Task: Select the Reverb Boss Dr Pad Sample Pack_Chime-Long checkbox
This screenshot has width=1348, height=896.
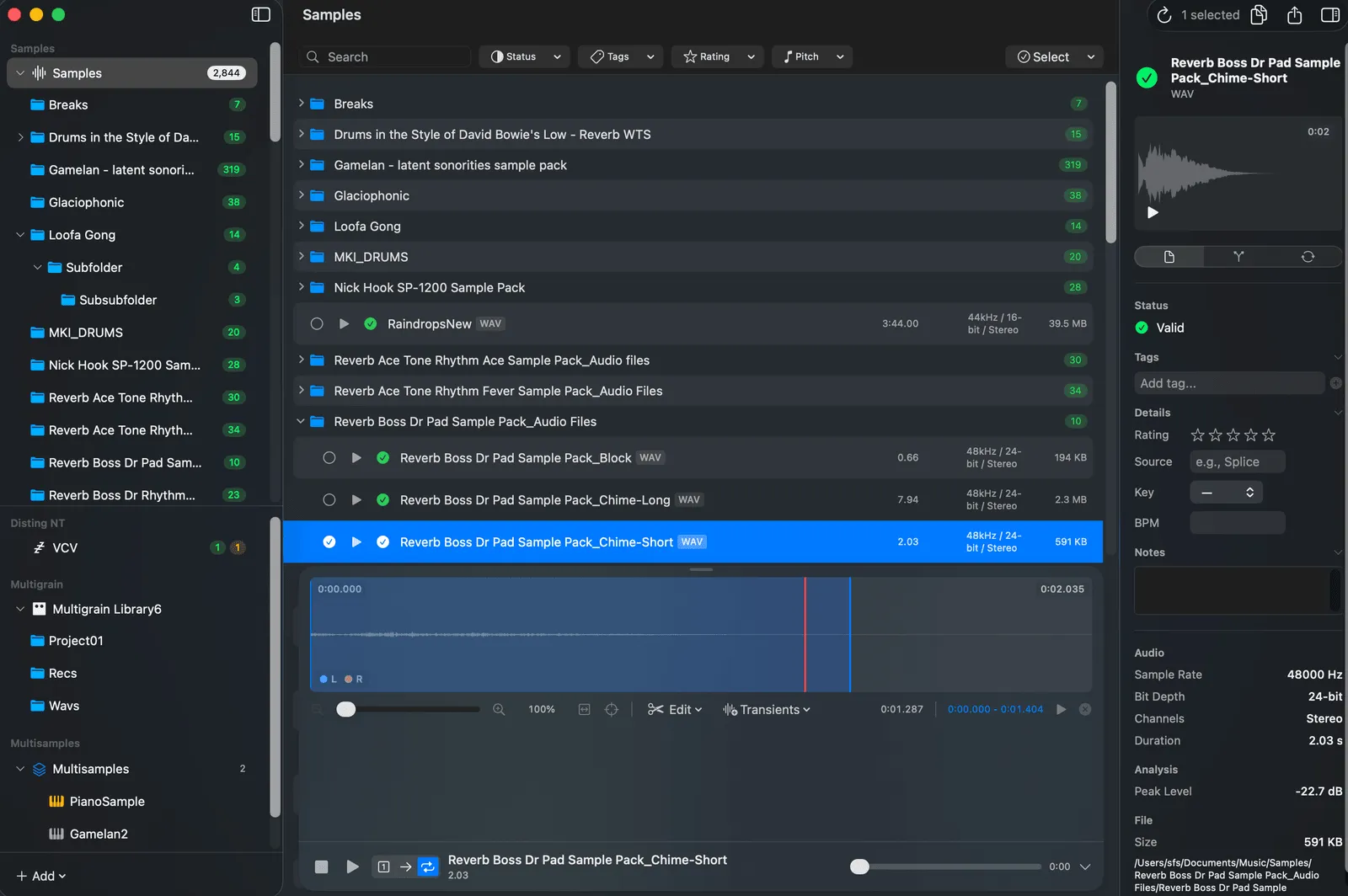Action: click(329, 499)
